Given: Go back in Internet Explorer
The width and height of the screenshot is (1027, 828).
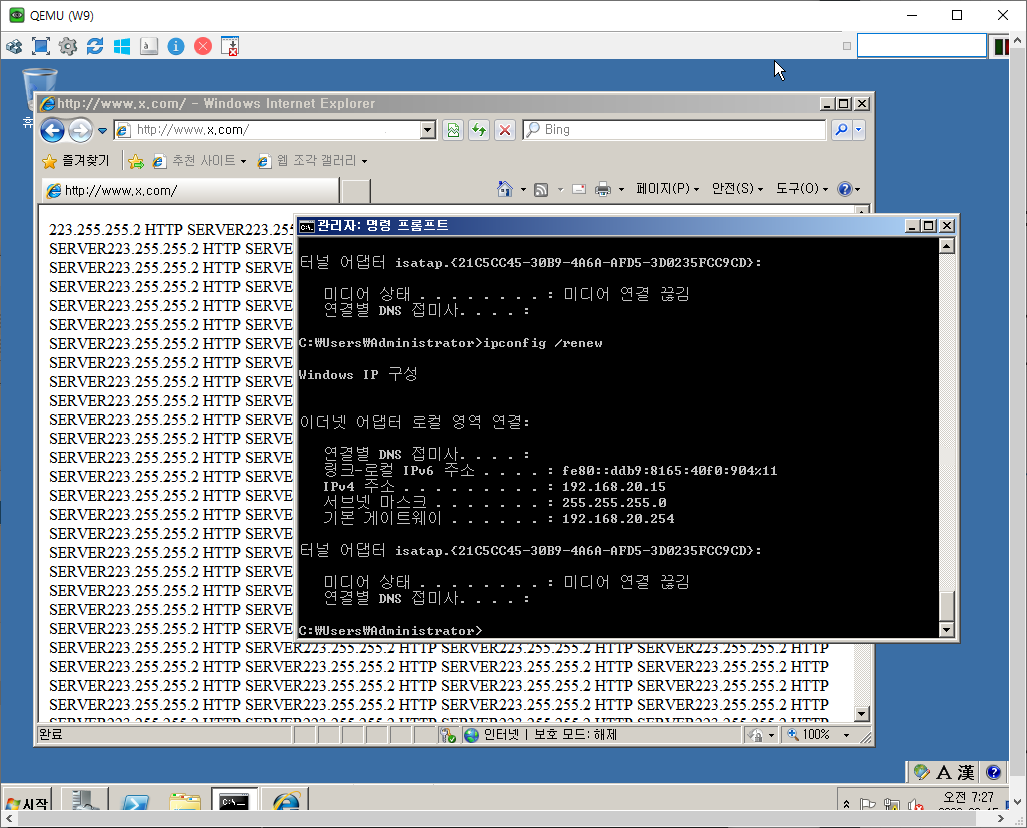Looking at the screenshot, I should coord(52,130).
